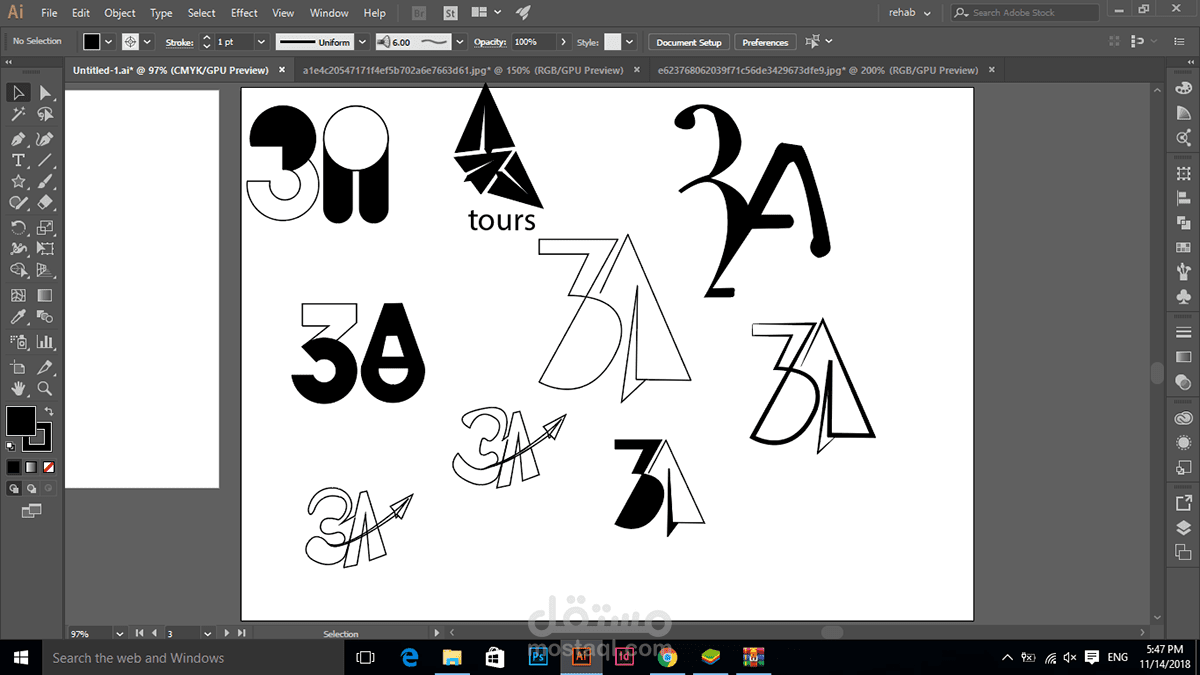The width and height of the screenshot is (1200, 675).
Task: Enable Draw Behind mode
Action: tap(31, 489)
